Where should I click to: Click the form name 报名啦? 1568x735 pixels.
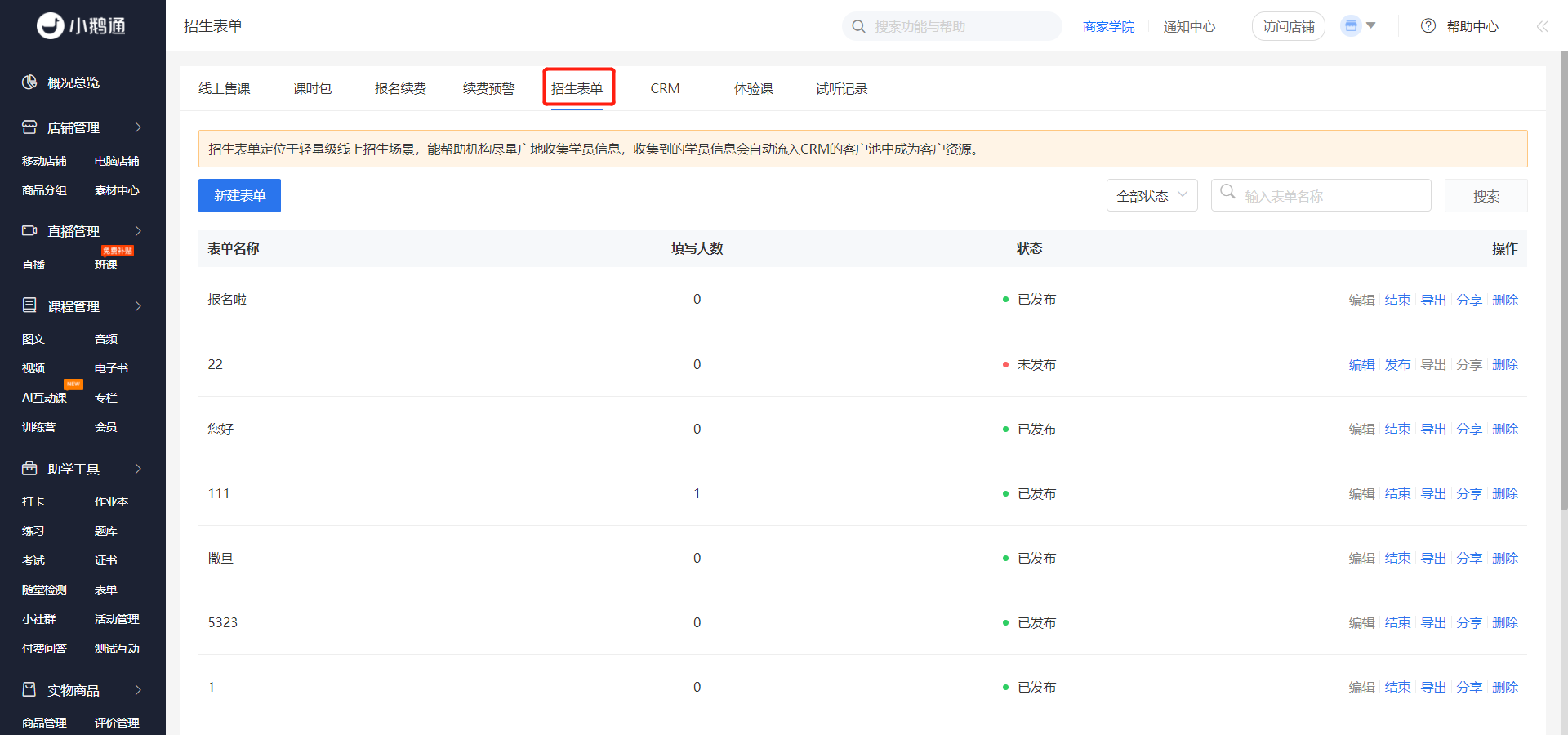227,299
